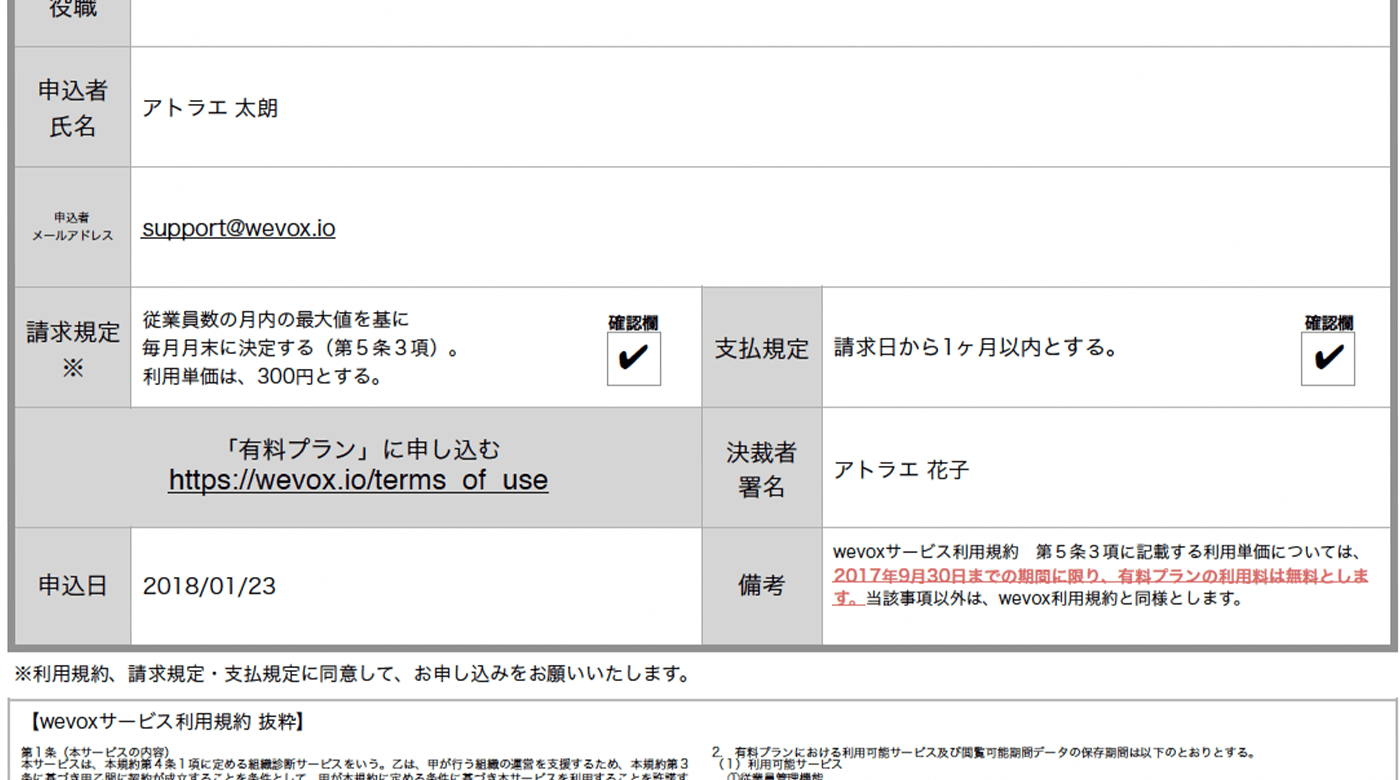Click the ※利用規約、請求規定・支払規定に同意 note
Viewport: 1400px width, 780px height.
[351, 673]
